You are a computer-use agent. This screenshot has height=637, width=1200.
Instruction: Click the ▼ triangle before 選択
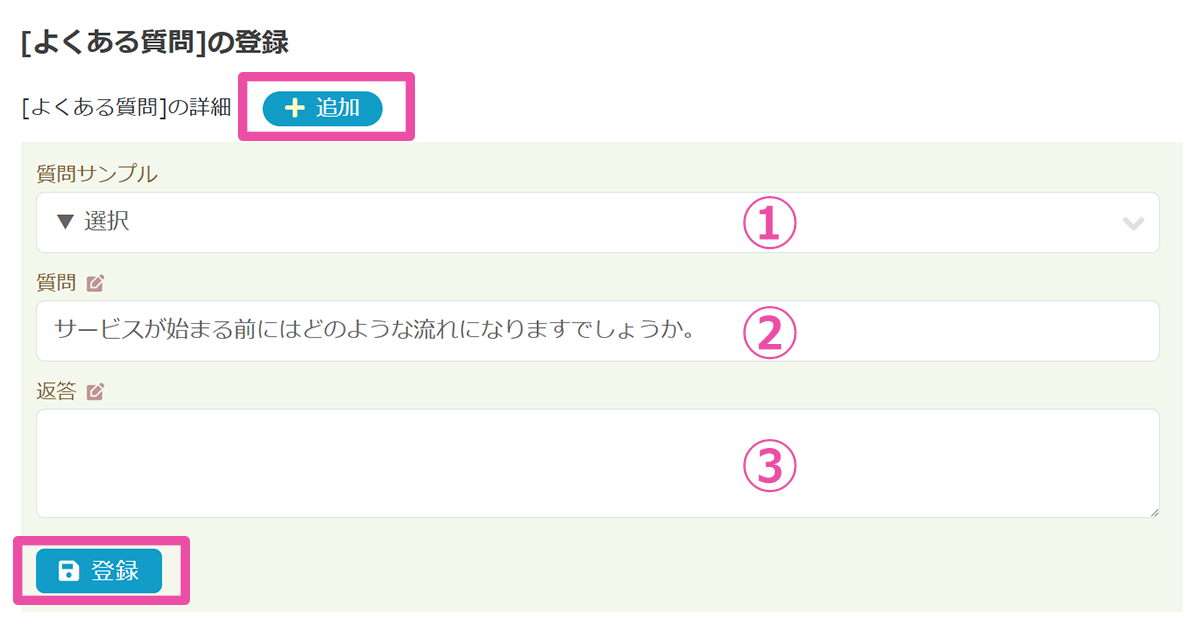[x=65, y=222]
